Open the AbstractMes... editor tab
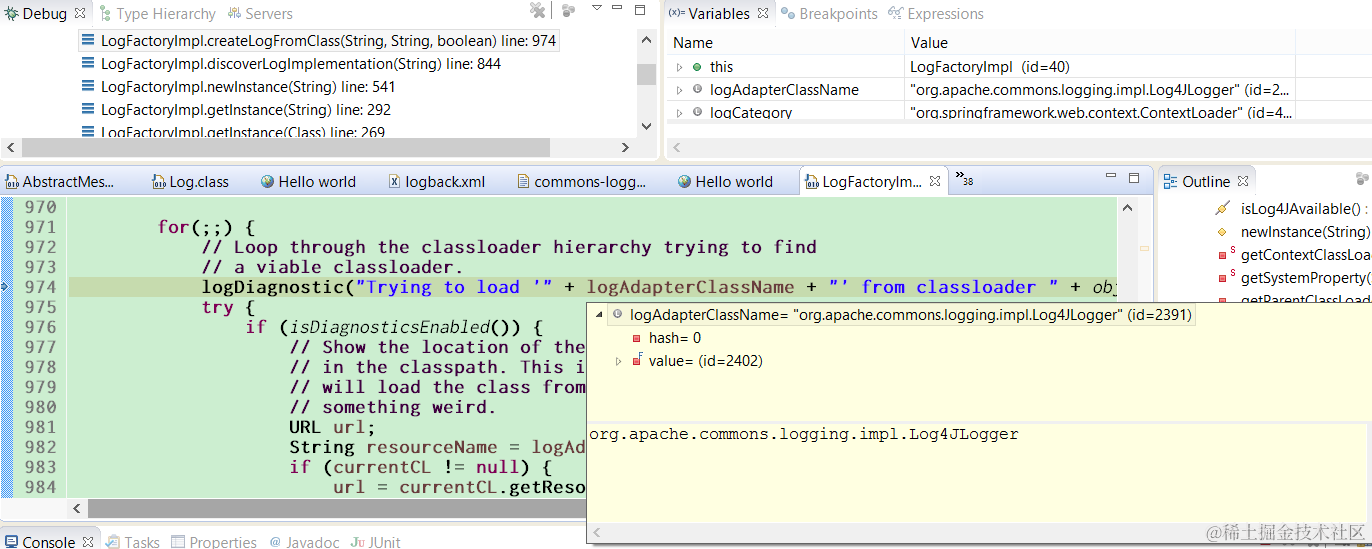The image size is (1372, 549). [x=60, y=182]
